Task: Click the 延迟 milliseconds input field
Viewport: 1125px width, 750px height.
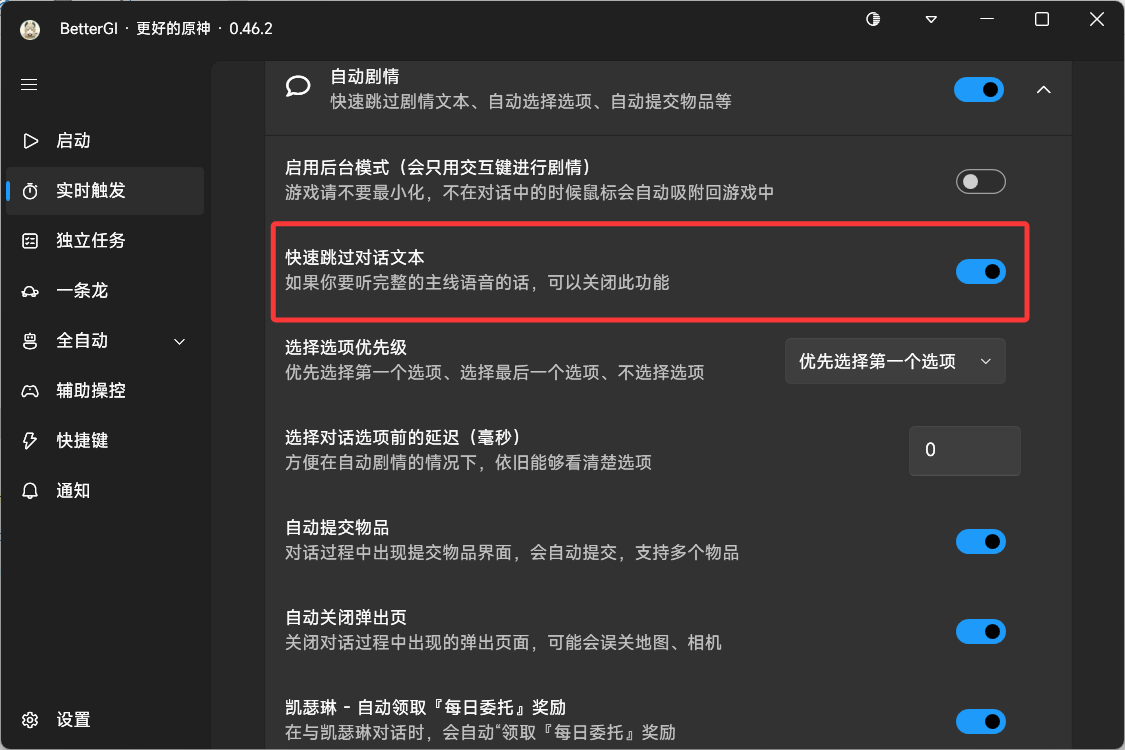Action: pyautogui.click(x=964, y=450)
